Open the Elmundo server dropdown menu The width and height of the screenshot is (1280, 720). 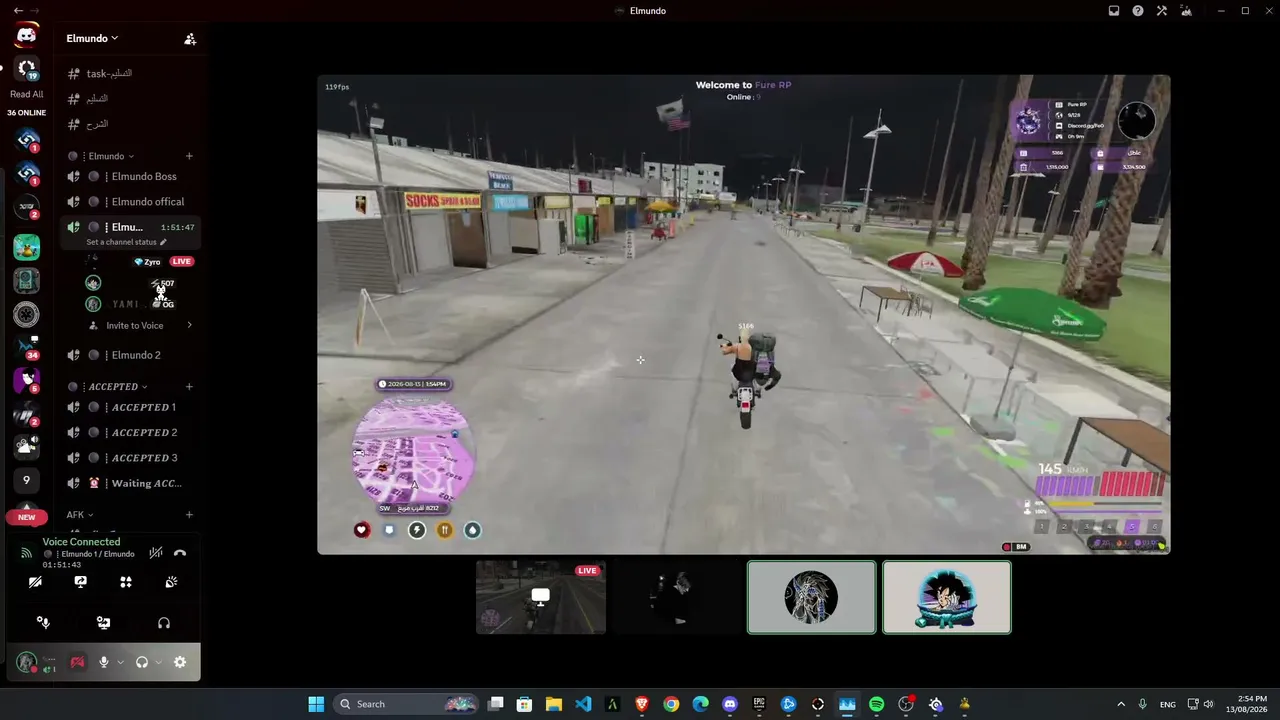[x=92, y=38]
